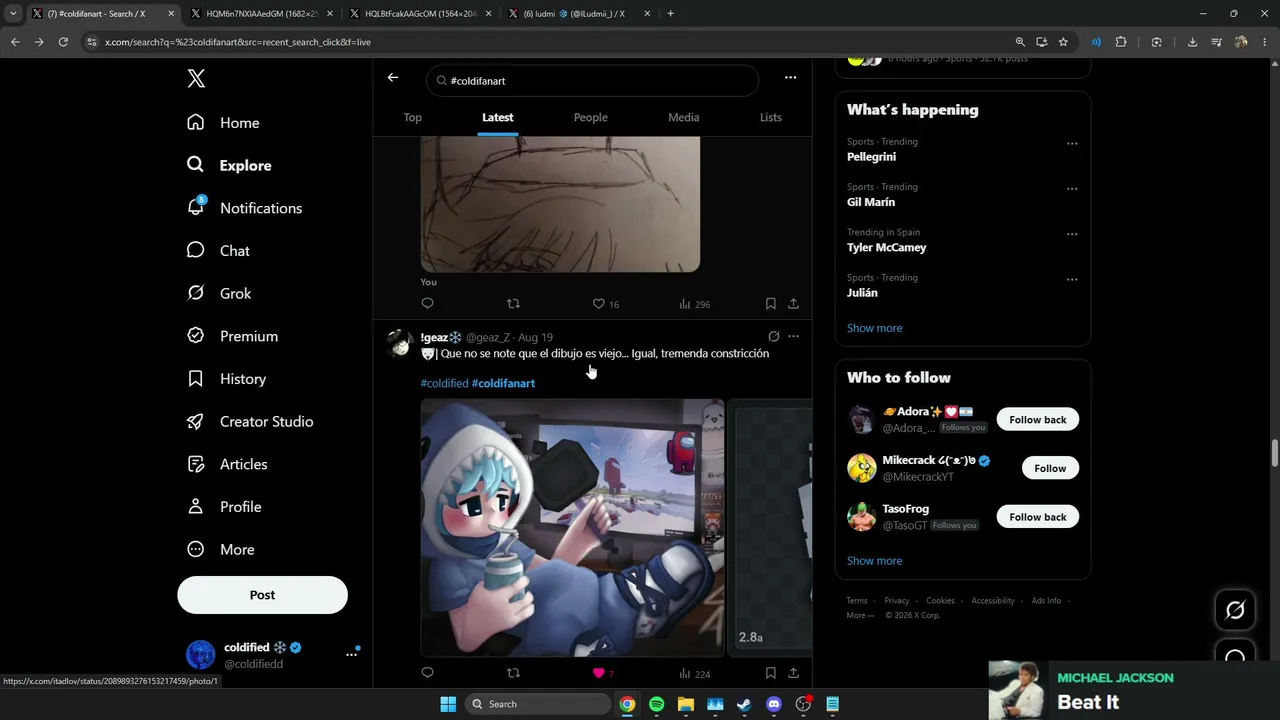This screenshot has height=720, width=1280.
Task: Bookmark the !geaz post
Action: pos(770,674)
